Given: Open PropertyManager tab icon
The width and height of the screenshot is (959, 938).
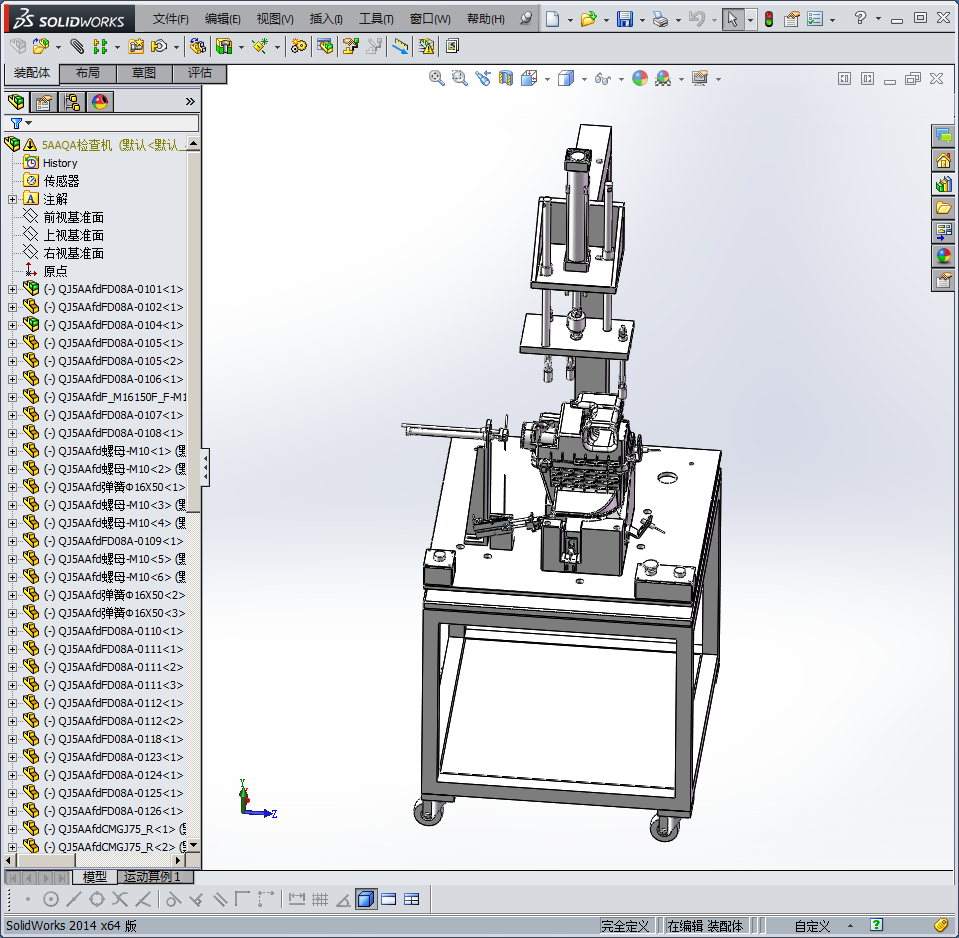Looking at the screenshot, I should pyautogui.click(x=43, y=102).
